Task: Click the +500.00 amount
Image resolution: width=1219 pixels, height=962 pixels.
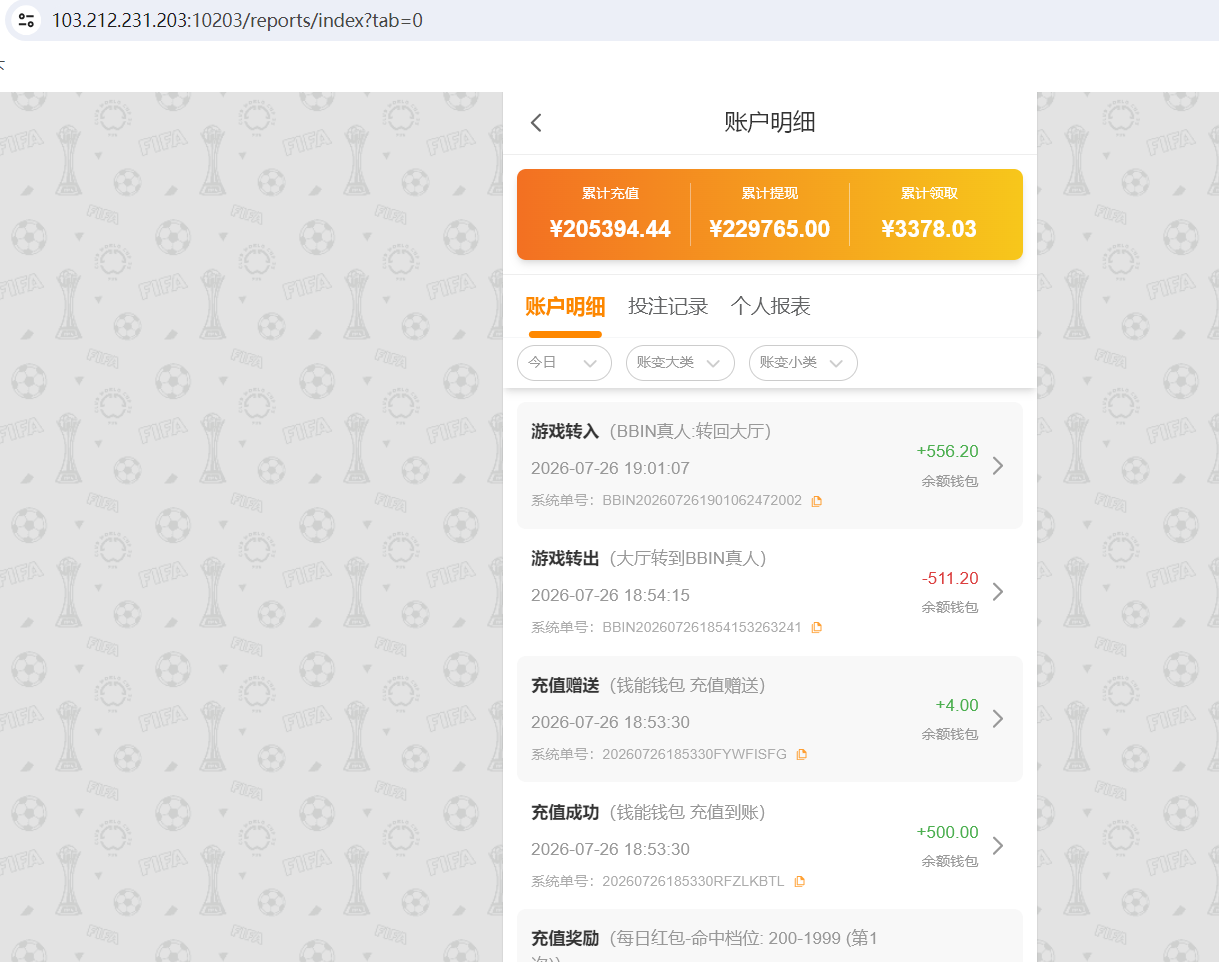Action: tap(947, 833)
